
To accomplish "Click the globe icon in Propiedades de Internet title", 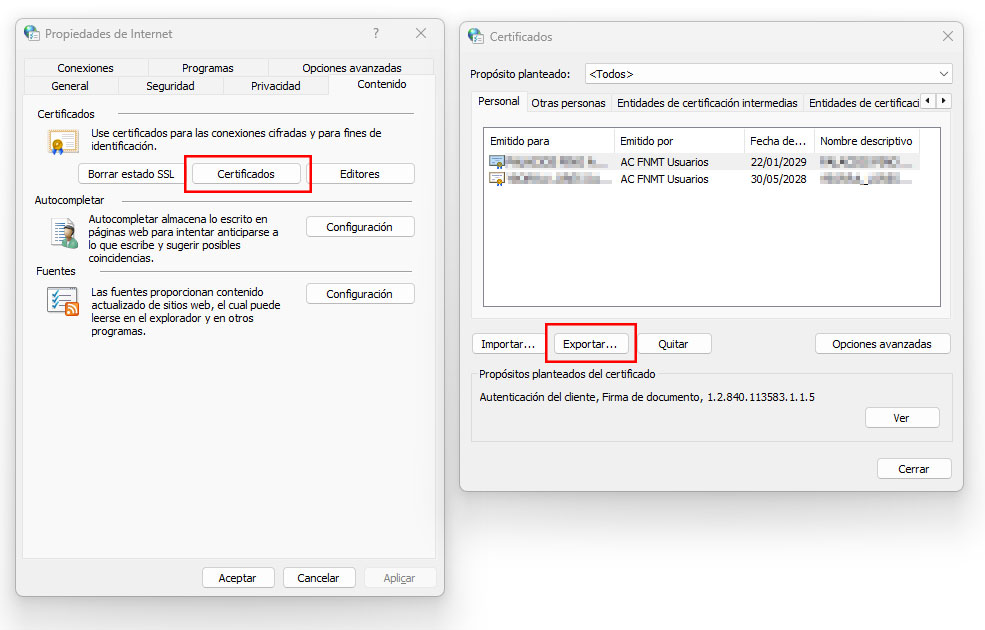I will [31, 33].
